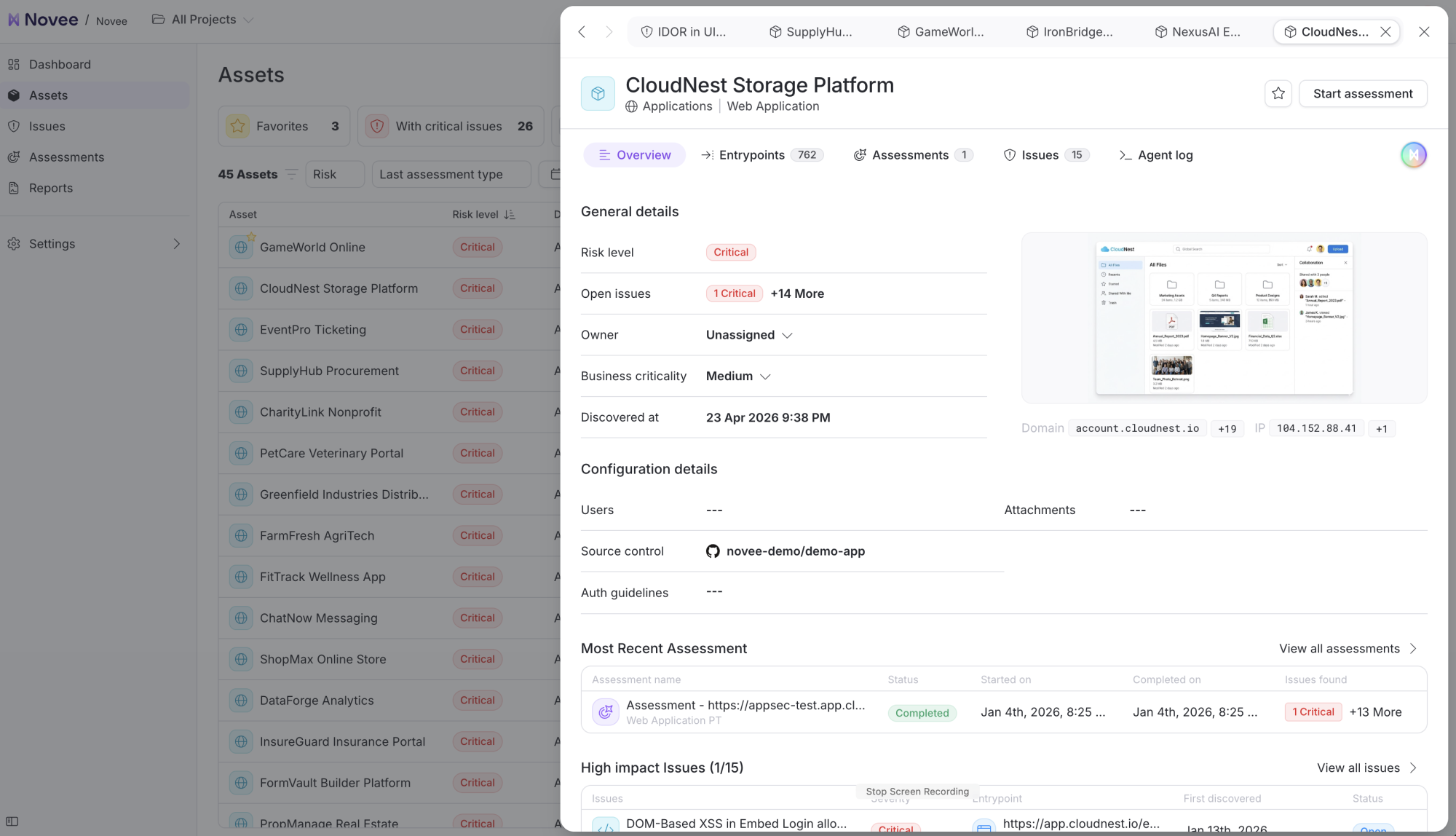1456x836 pixels.
Task: Click the back arrow in the panel header
Action: click(582, 32)
